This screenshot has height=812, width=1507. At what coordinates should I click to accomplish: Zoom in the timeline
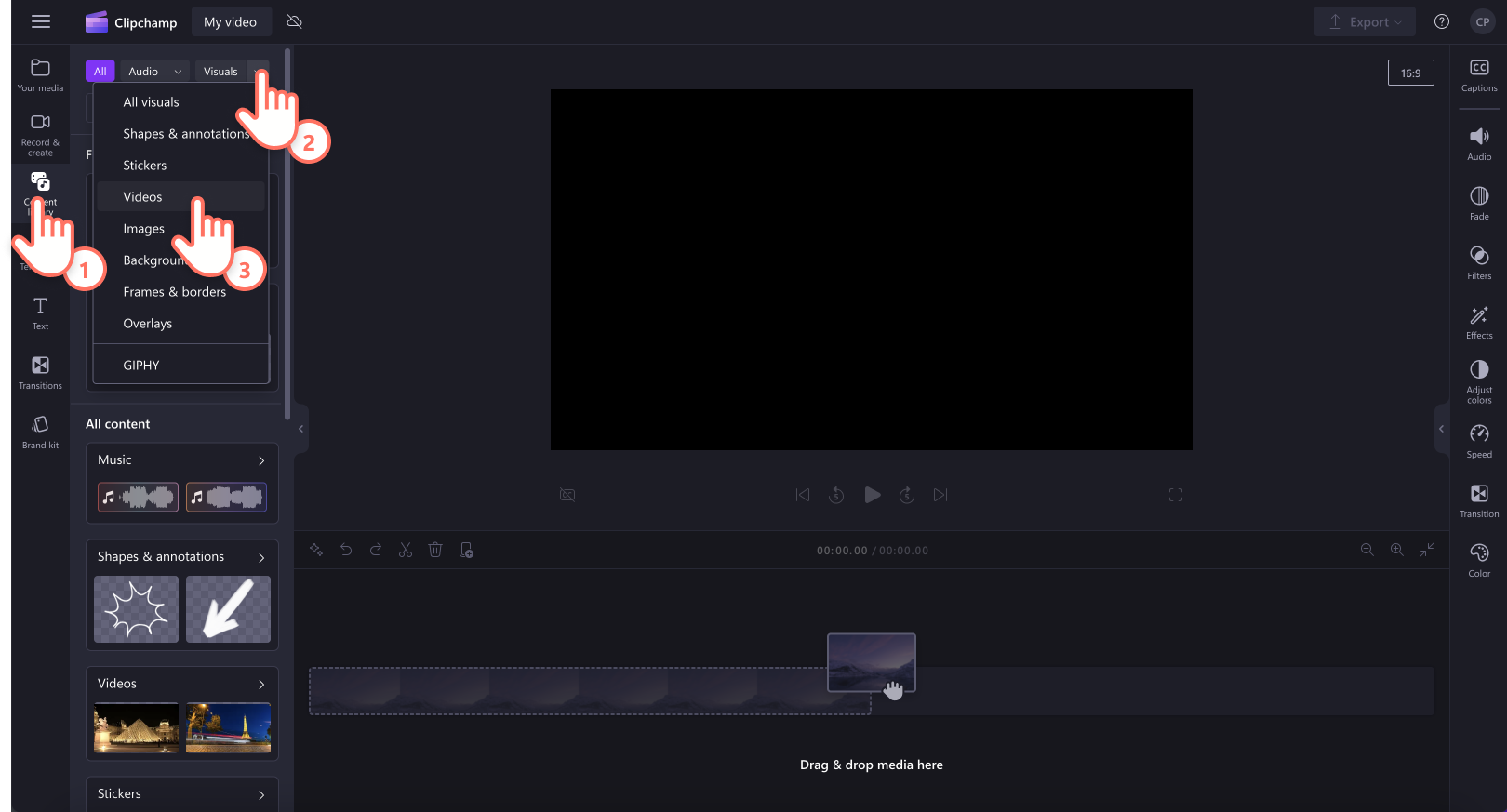[x=1397, y=550]
